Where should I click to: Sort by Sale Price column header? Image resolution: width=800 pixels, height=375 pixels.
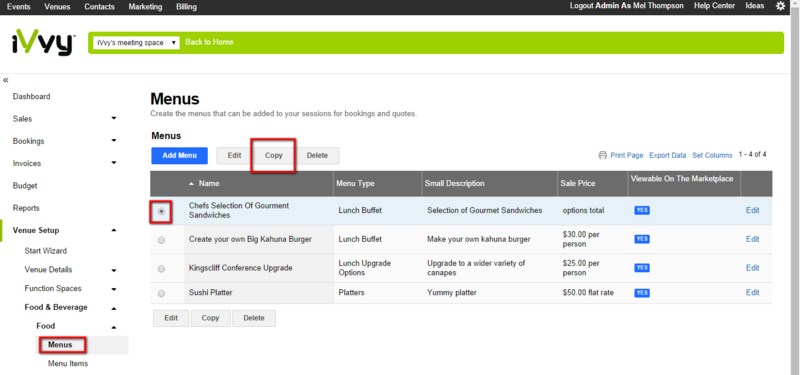pyautogui.click(x=578, y=183)
